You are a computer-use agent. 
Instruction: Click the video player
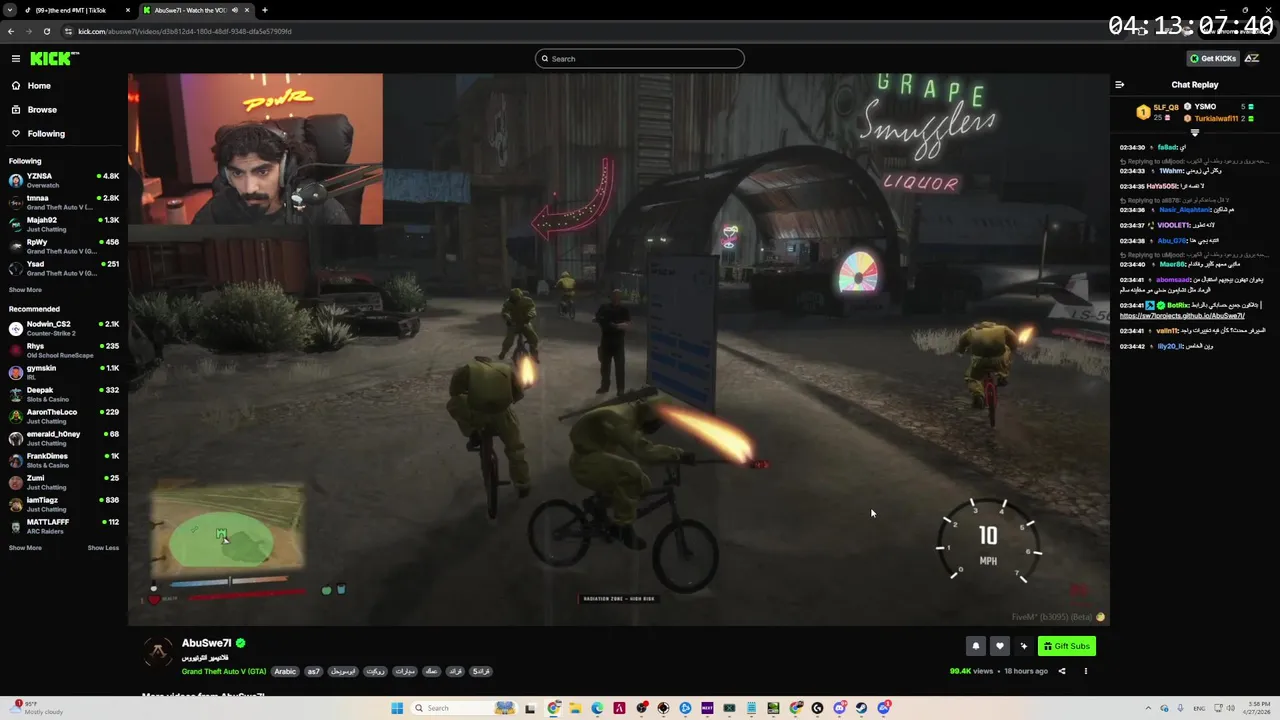pos(619,349)
